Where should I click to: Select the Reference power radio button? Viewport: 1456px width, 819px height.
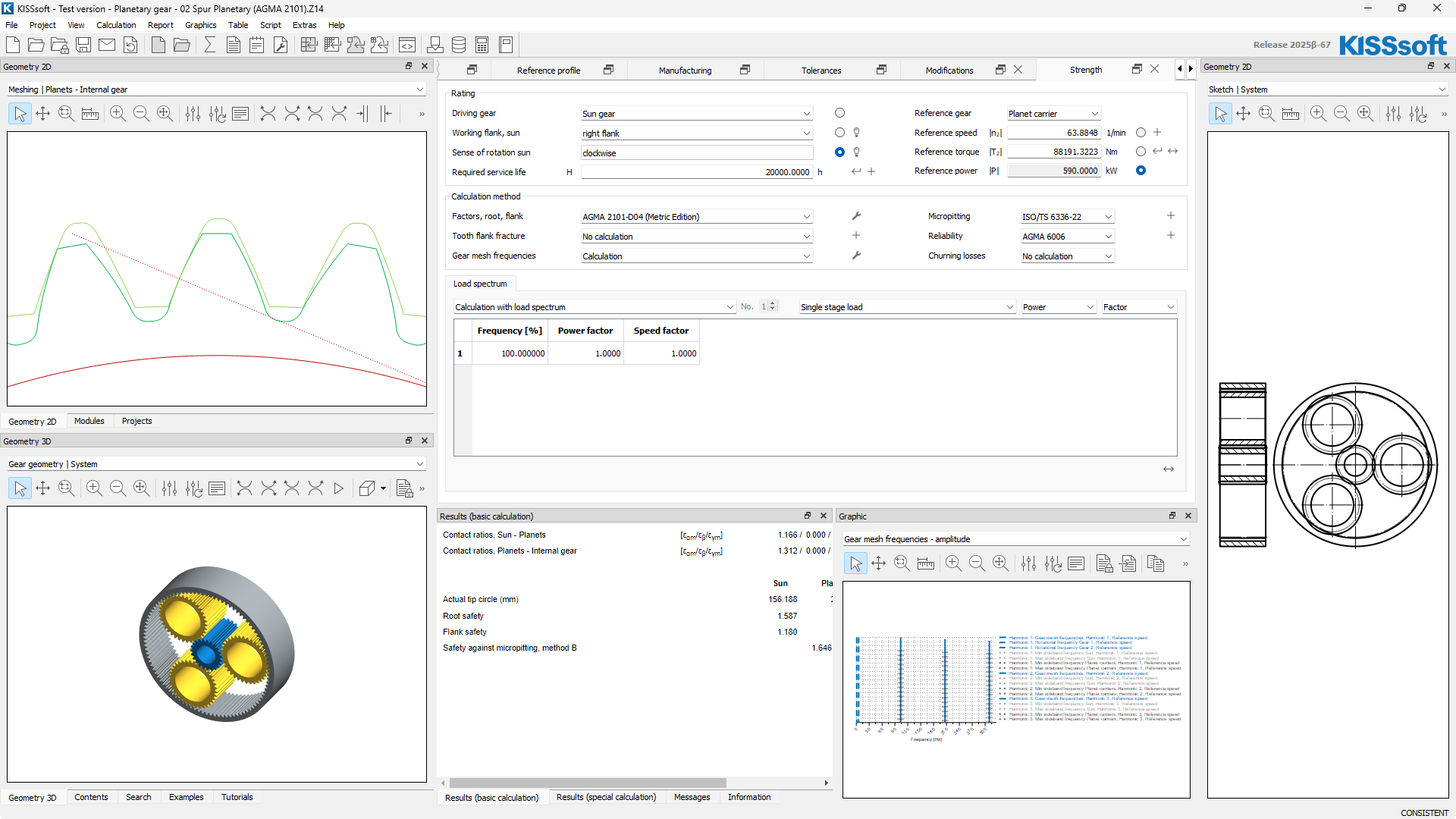tap(1141, 171)
